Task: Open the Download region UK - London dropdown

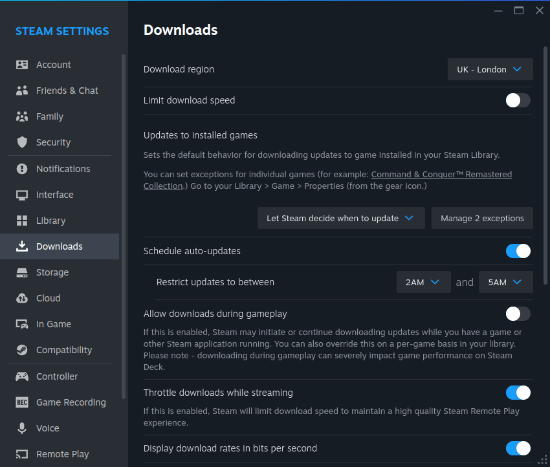Action: pyautogui.click(x=490, y=69)
